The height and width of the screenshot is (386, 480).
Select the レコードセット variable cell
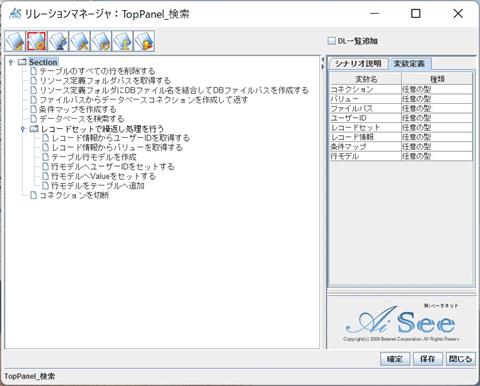pyautogui.click(x=366, y=127)
